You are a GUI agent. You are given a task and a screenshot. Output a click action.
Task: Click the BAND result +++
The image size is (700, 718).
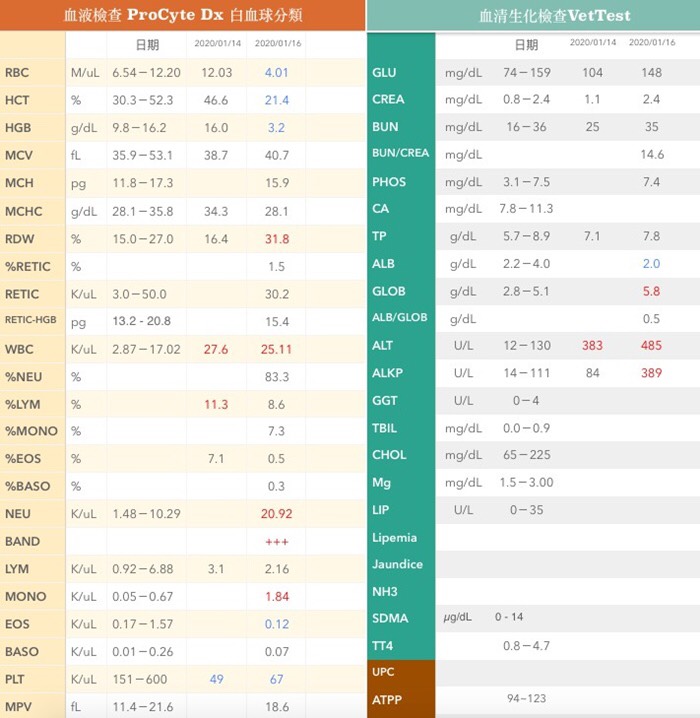(x=277, y=542)
